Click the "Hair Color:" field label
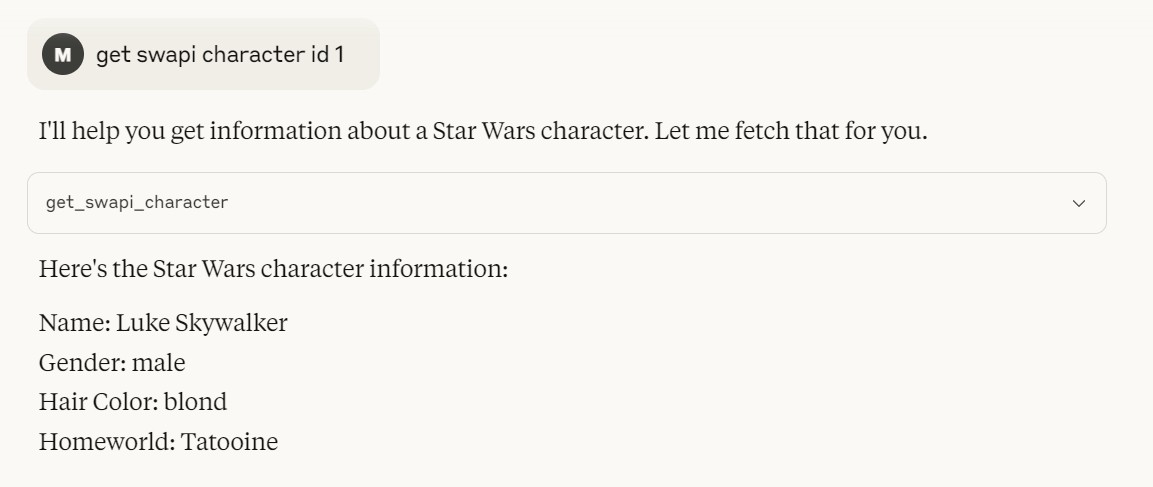1153x487 pixels. 99,402
